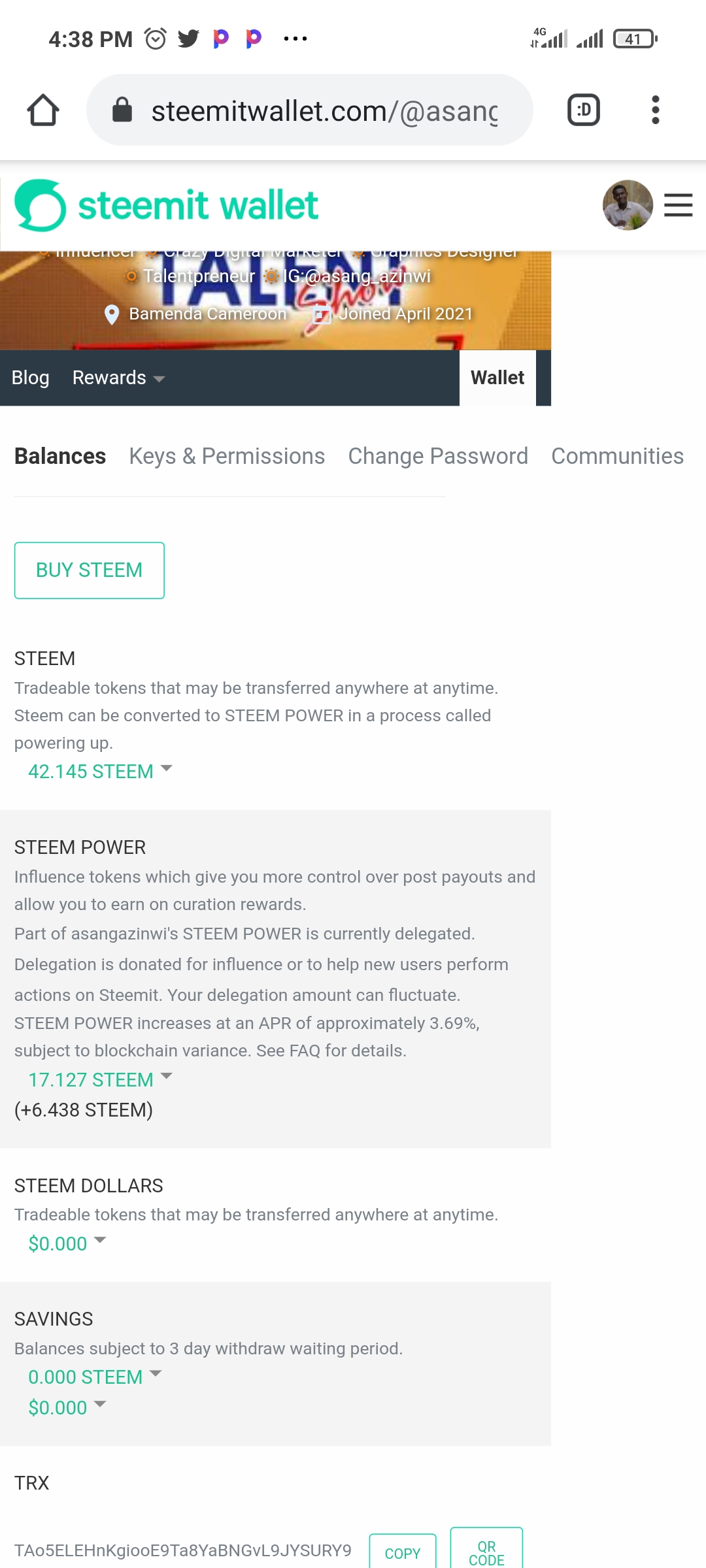This screenshot has height=1568, width=706.
Task: Open the Twitter notification in status bar
Action: pyautogui.click(x=188, y=39)
